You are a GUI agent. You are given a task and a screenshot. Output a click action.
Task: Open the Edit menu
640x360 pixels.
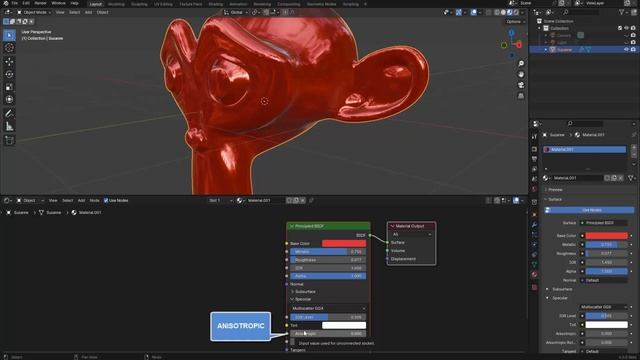(x=26, y=3)
